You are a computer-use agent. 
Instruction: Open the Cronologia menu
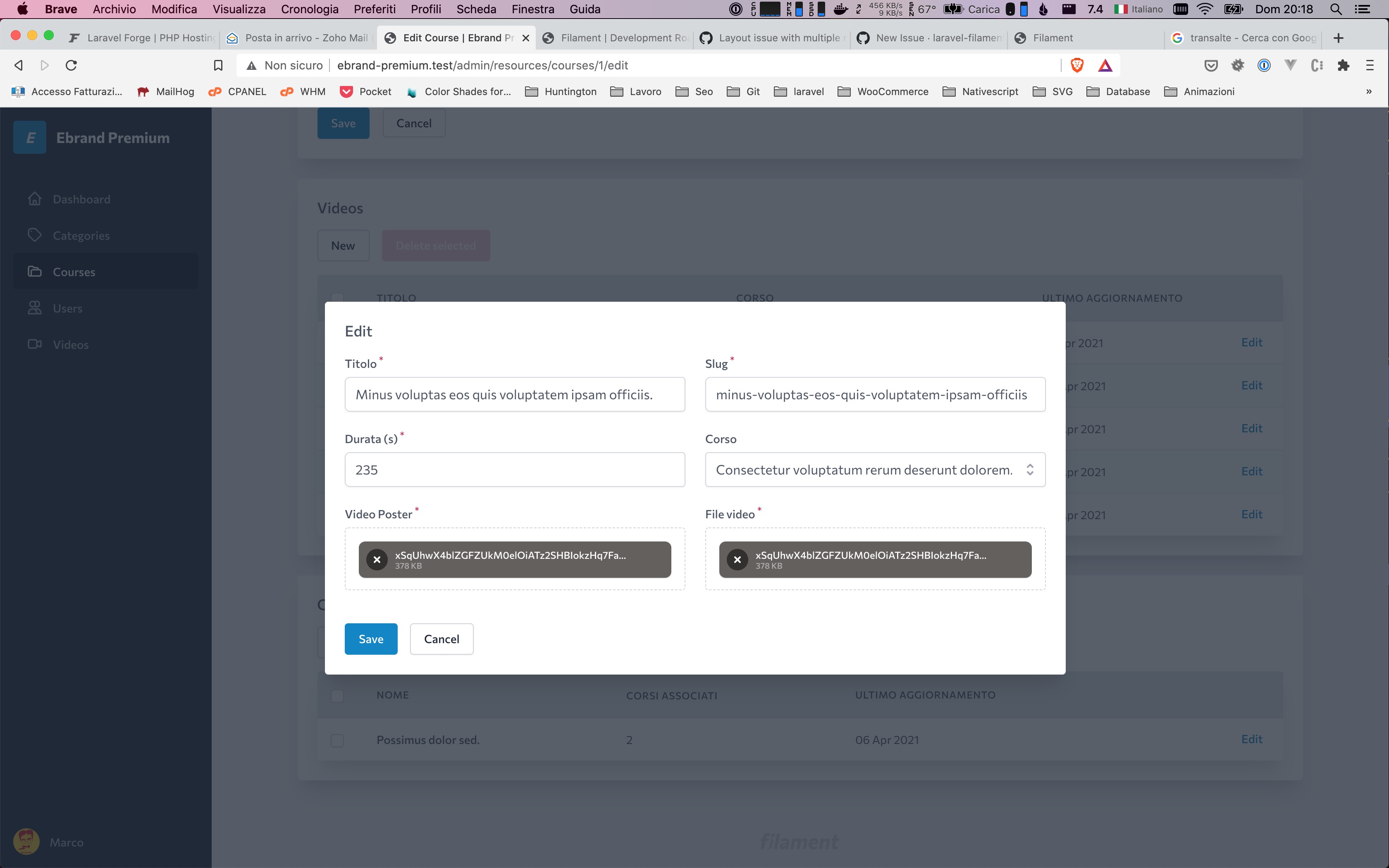[309, 9]
